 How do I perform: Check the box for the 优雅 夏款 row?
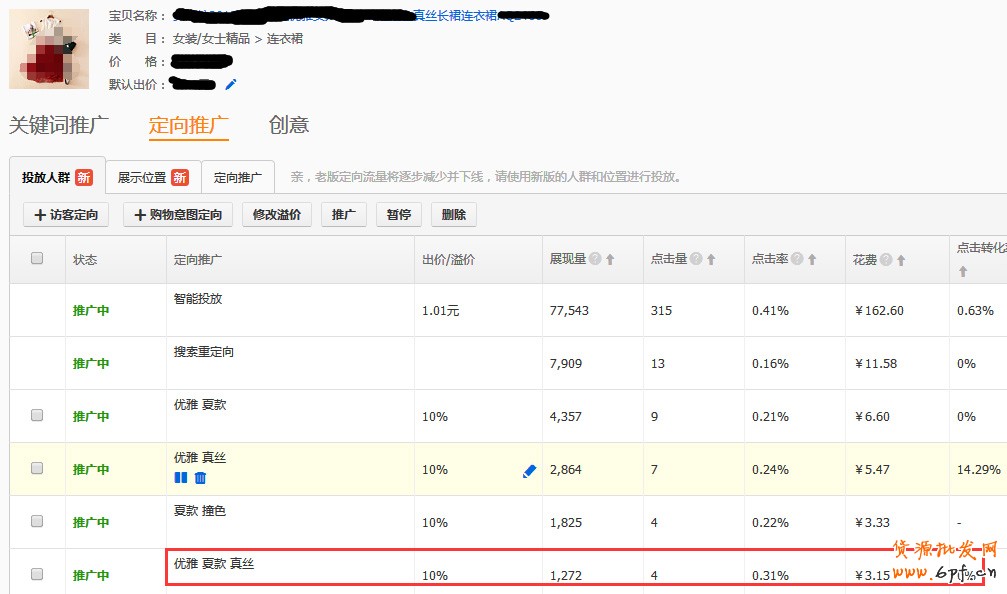(x=37, y=415)
